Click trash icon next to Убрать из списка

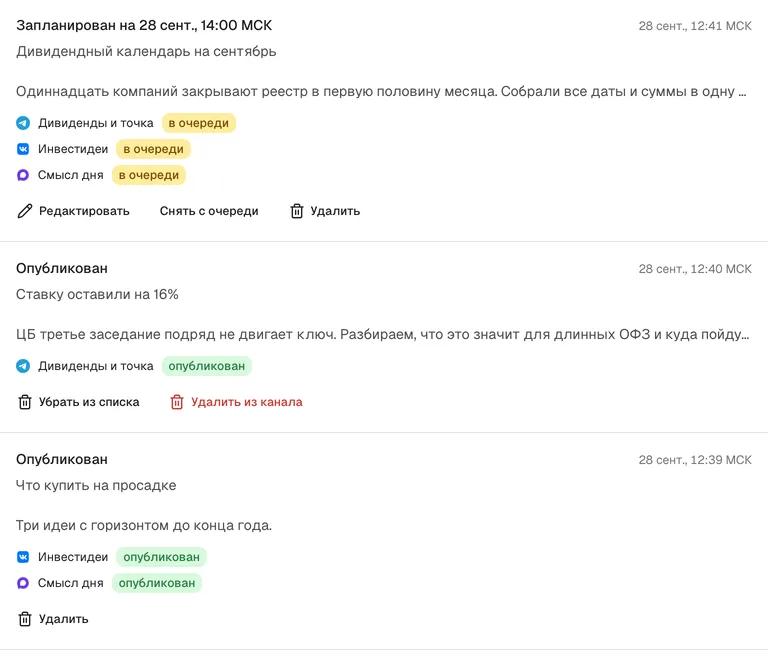point(24,402)
